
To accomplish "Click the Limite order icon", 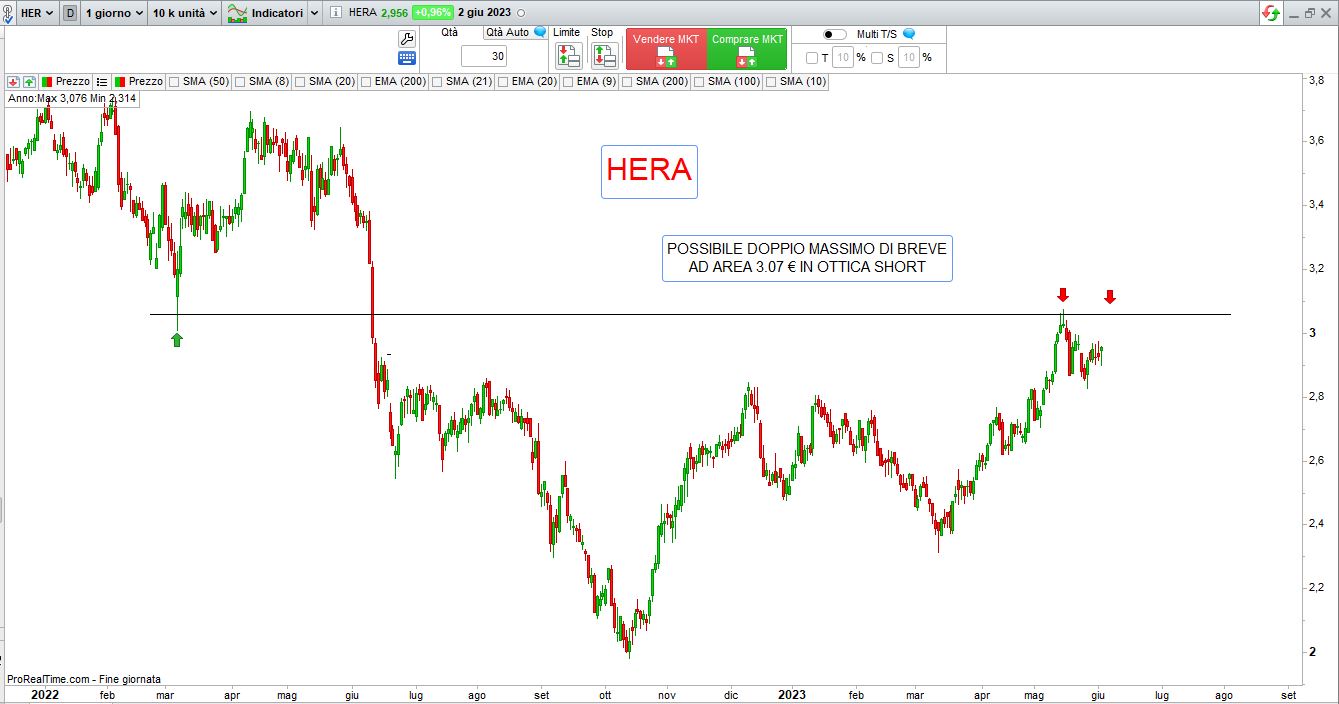I will click(x=567, y=56).
